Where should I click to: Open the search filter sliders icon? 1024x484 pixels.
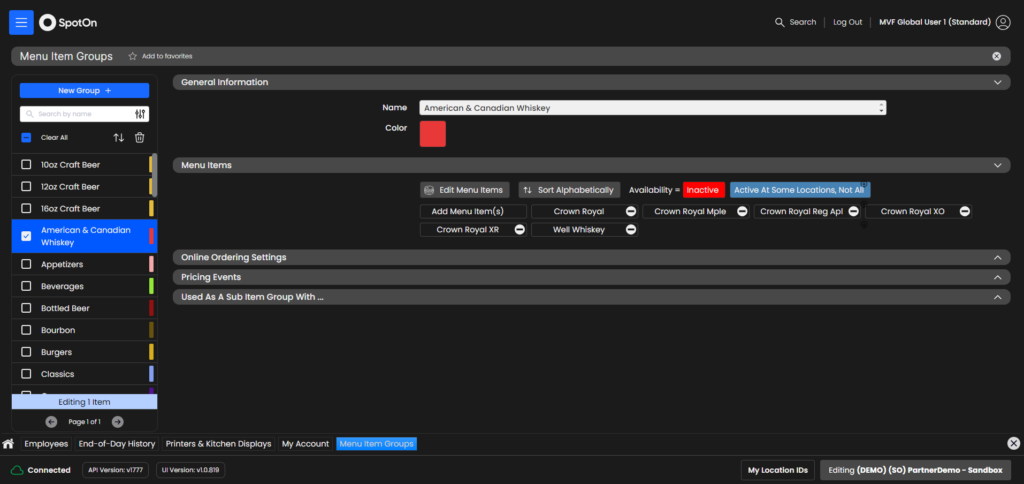[x=140, y=114]
